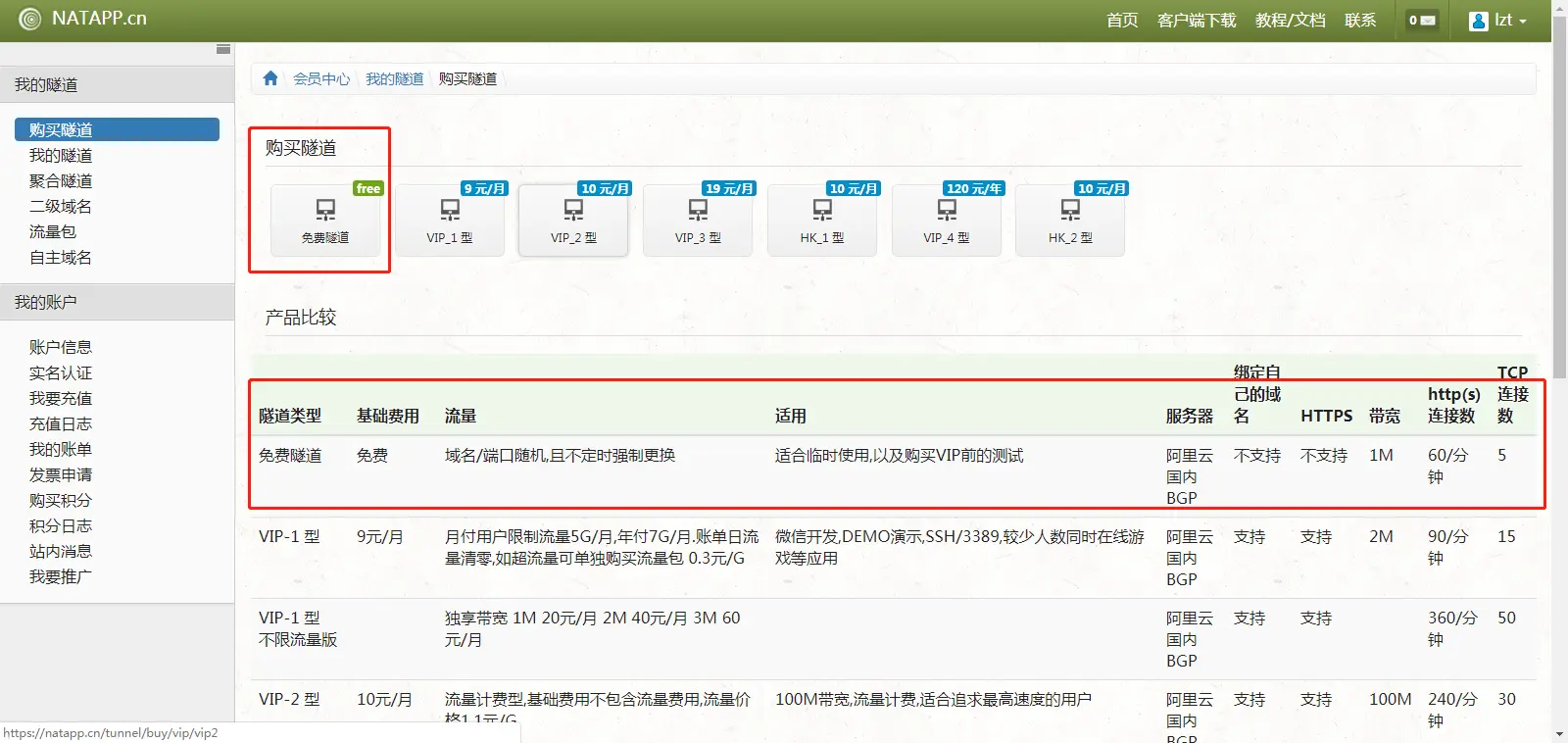Image resolution: width=1568 pixels, height=743 pixels.
Task: Collapse the 我的隧道 sidebar section header
Action: tap(117, 84)
